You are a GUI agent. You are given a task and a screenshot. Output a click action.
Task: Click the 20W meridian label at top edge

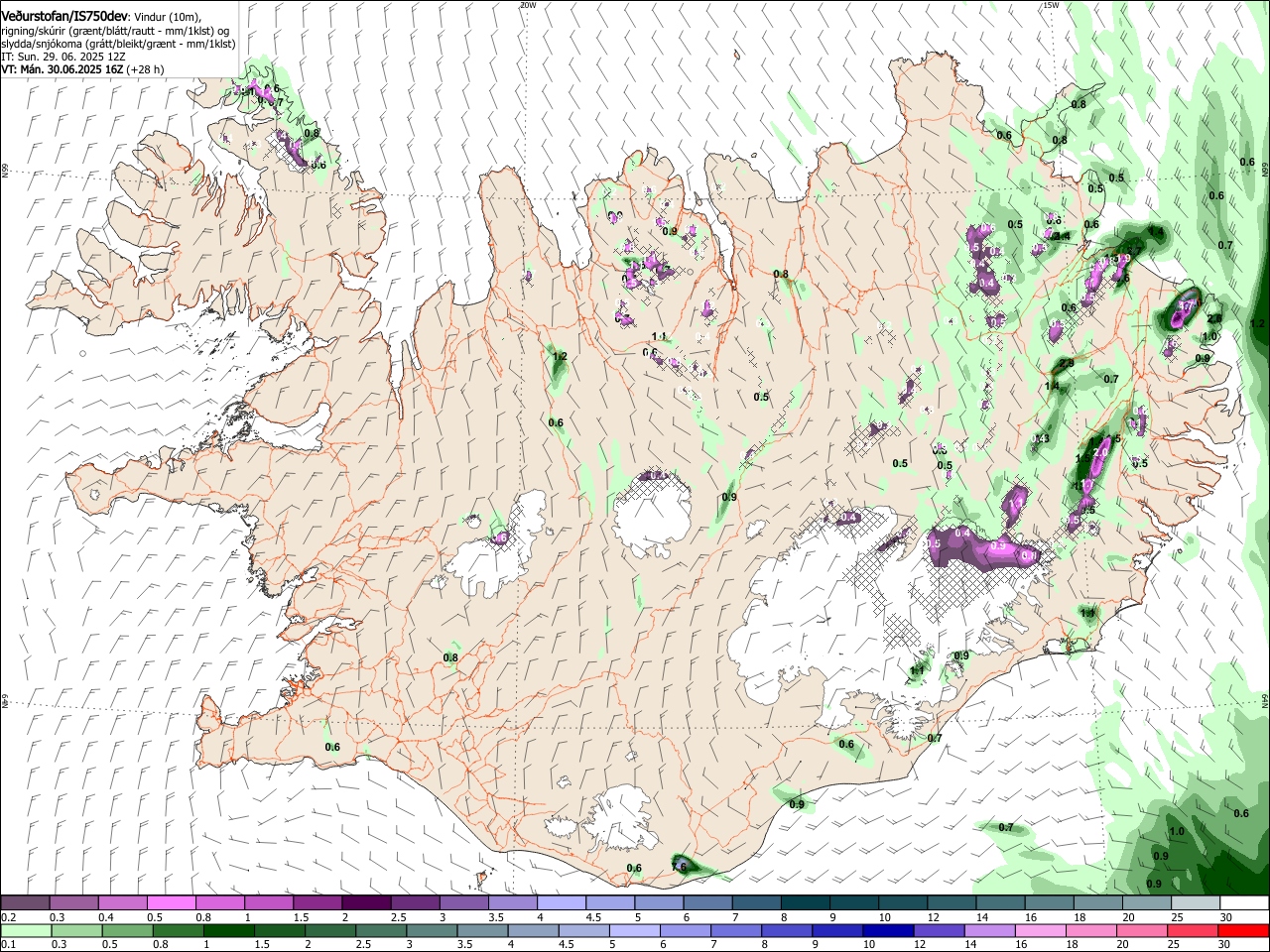pyautogui.click(x=528, y=5)
